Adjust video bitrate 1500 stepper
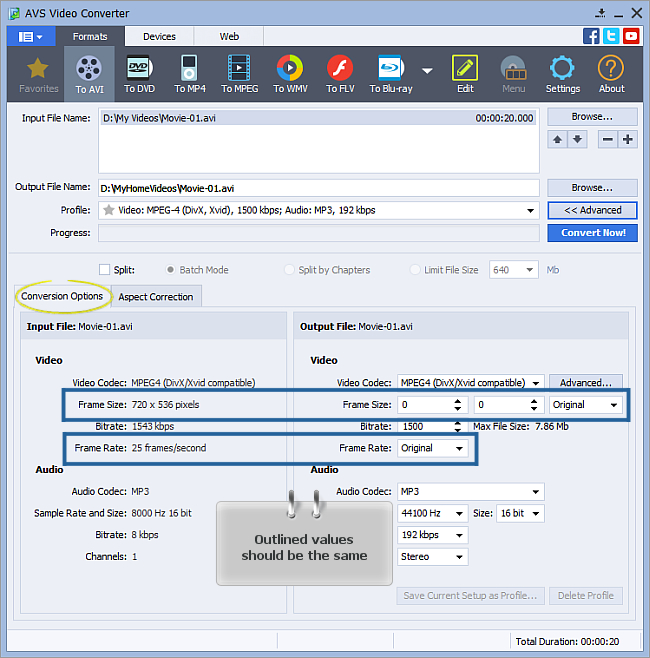Image resolution: width=650 pixels, height=658 pixels. coord(458,427)
